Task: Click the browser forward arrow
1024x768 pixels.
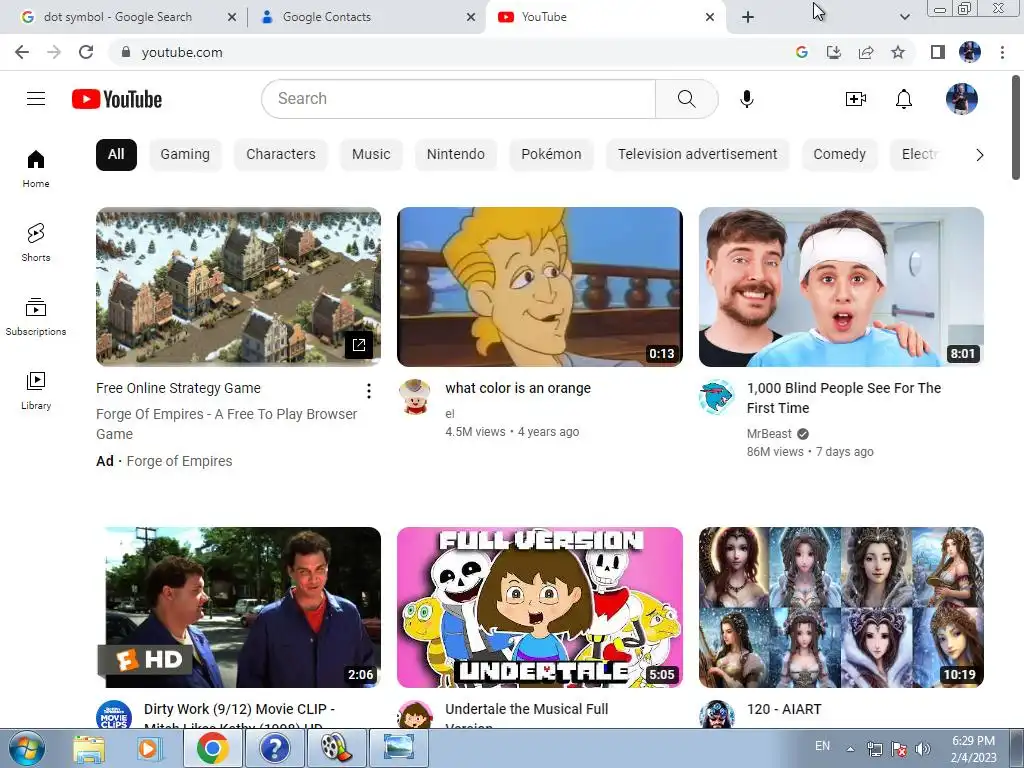Action: tap(54, 52)
